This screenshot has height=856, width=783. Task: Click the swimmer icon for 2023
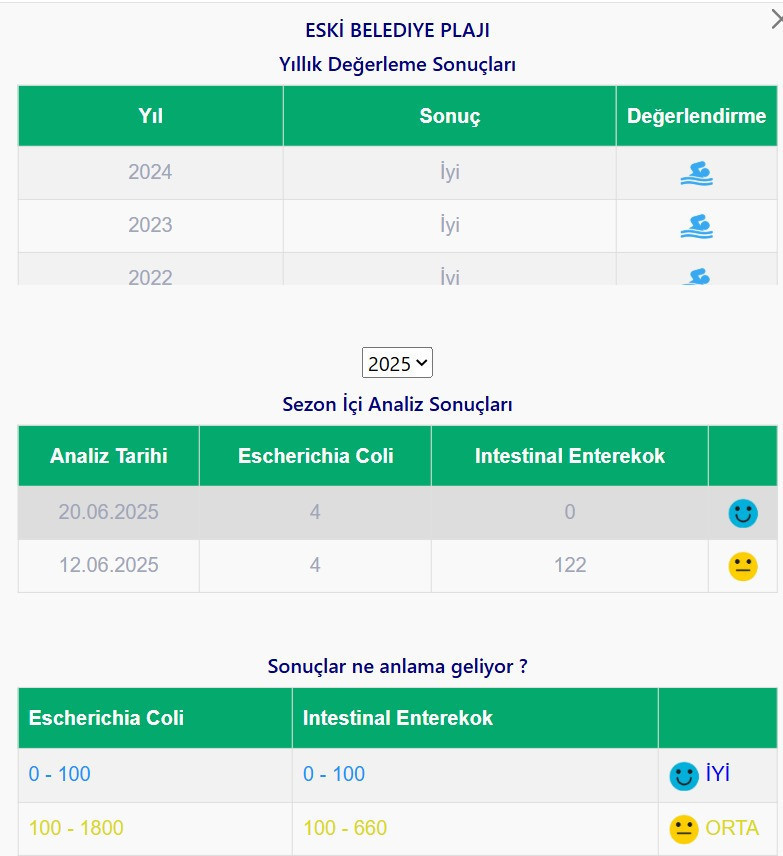(x=696, y=226)
